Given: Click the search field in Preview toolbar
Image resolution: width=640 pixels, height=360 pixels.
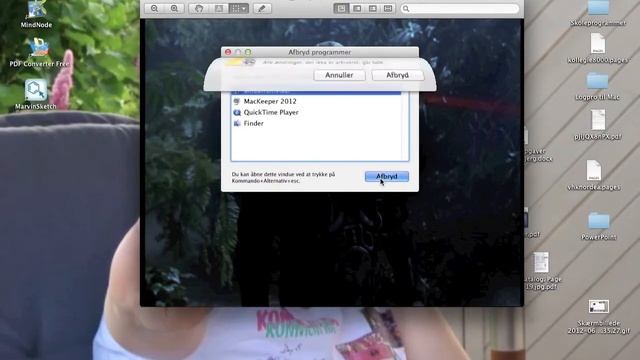Looking at the screenshot, I should pos(460,8).
